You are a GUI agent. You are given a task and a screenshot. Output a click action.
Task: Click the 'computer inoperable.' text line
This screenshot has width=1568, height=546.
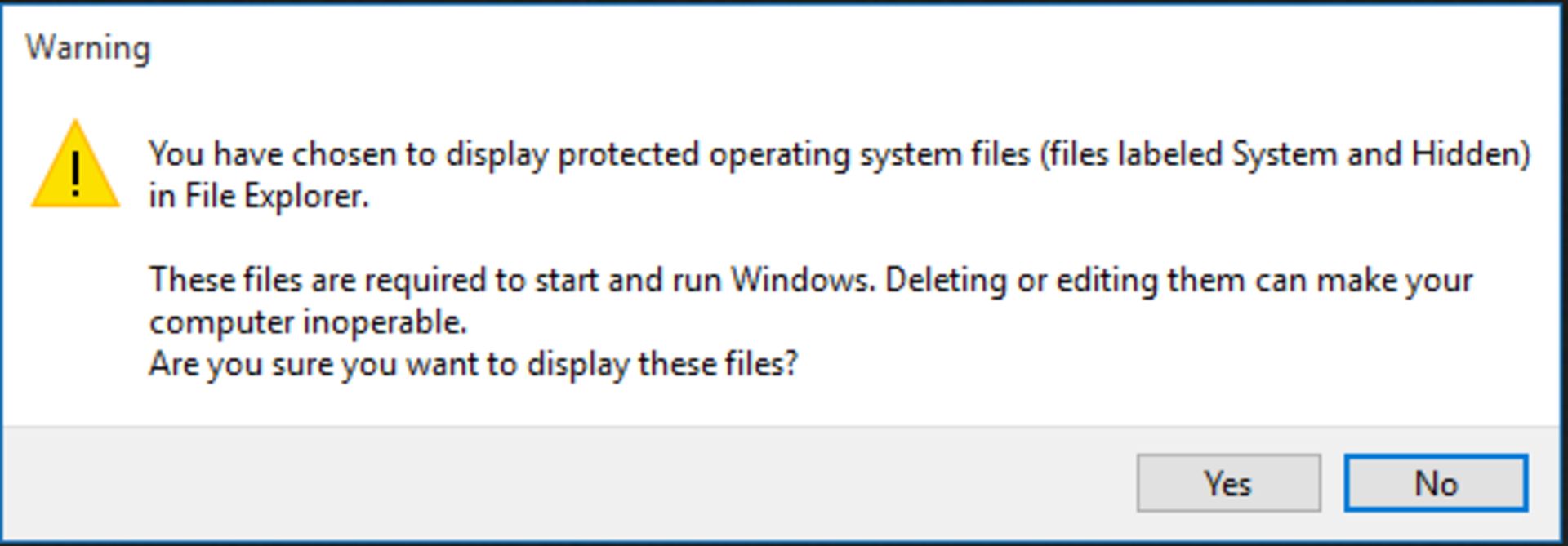(x=308, y=322)
